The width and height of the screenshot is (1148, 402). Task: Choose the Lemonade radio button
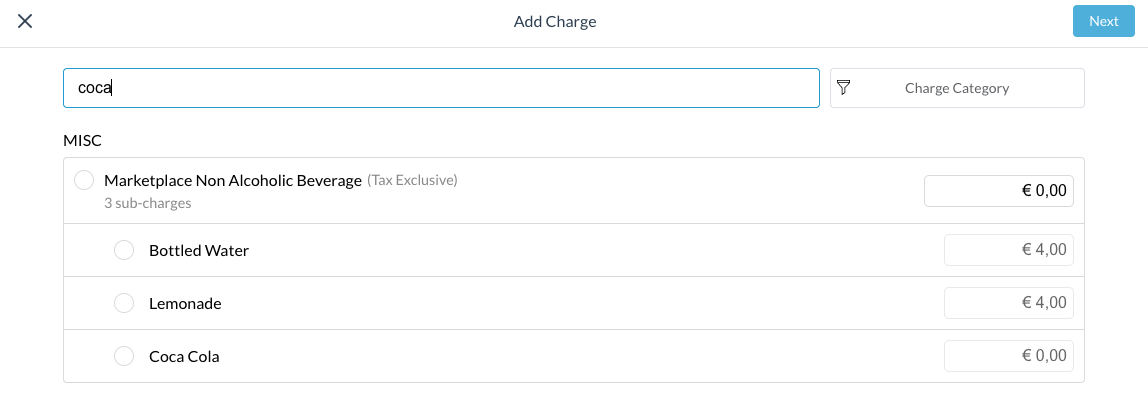(x=124, y=303)
